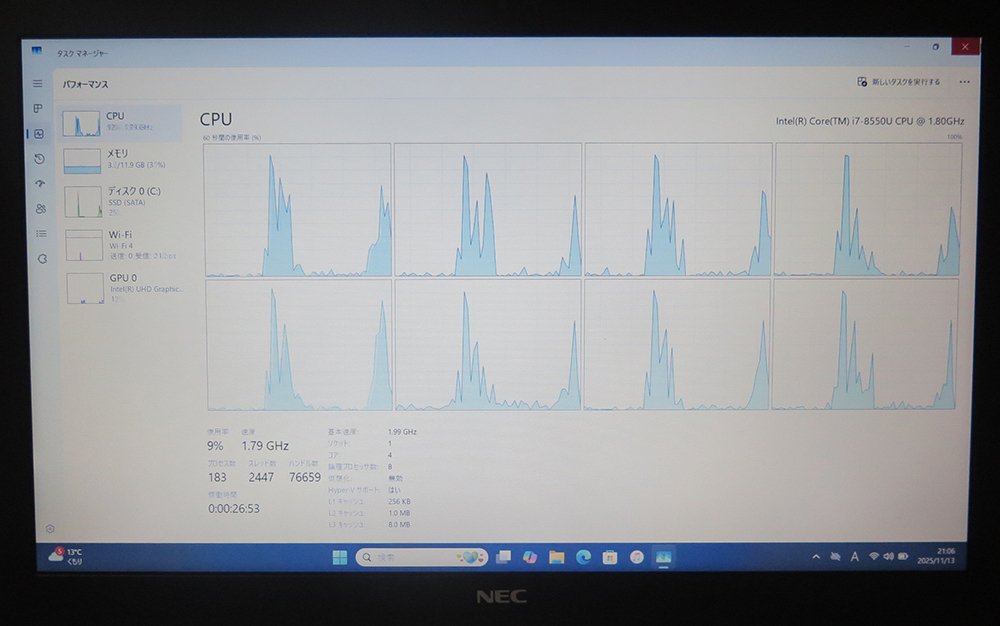Open the App history page icon
Image resolution: width=1000 pixels, height=626 pixels.
click(x=39, y=159)
